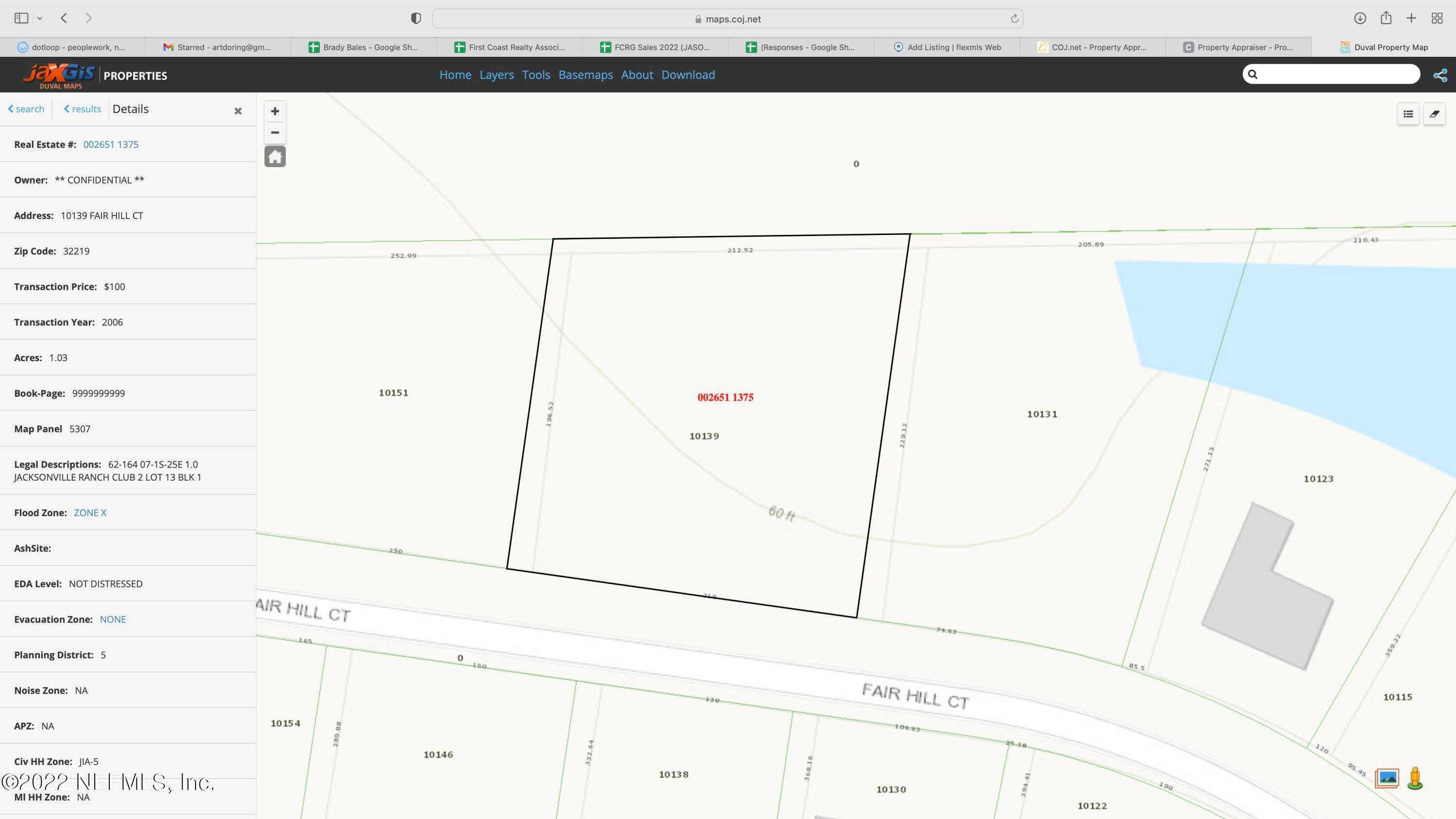1456x819 pixels.
Task: Show the tab overview grid
Action: point(1437,18)
